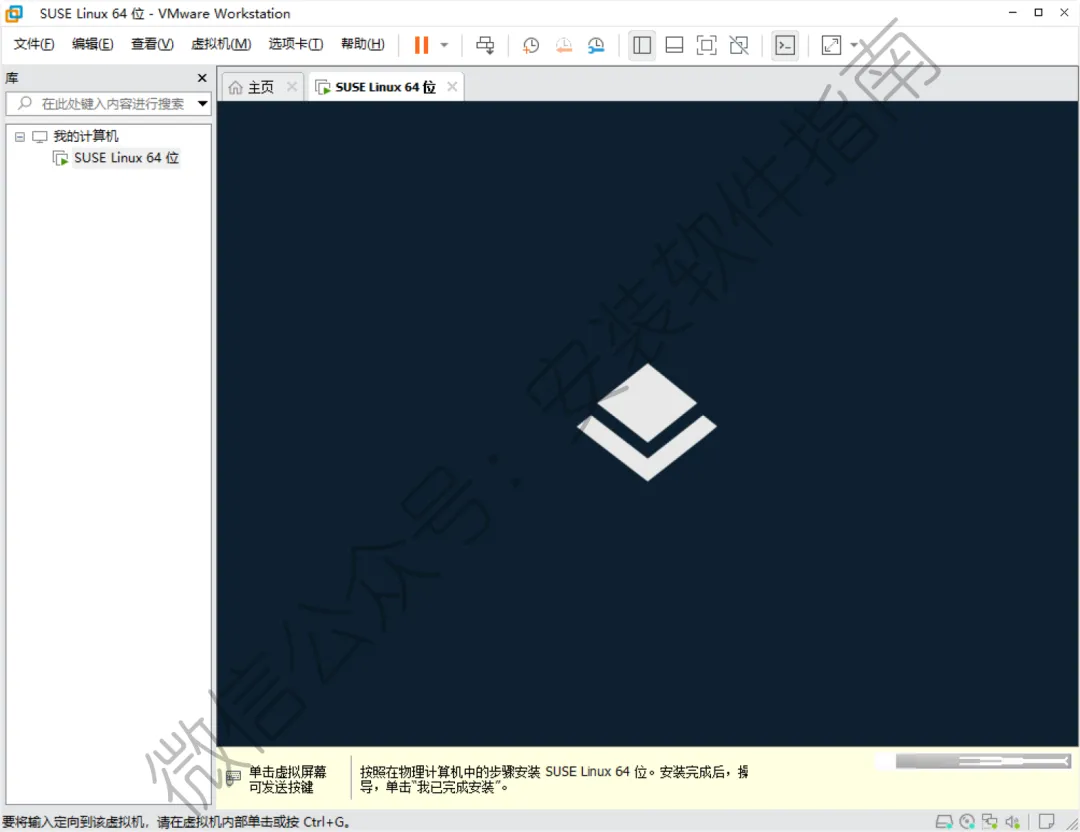Click the sound card status icon
Viewport: 1080px width, 832px height.
[1012, 822]
